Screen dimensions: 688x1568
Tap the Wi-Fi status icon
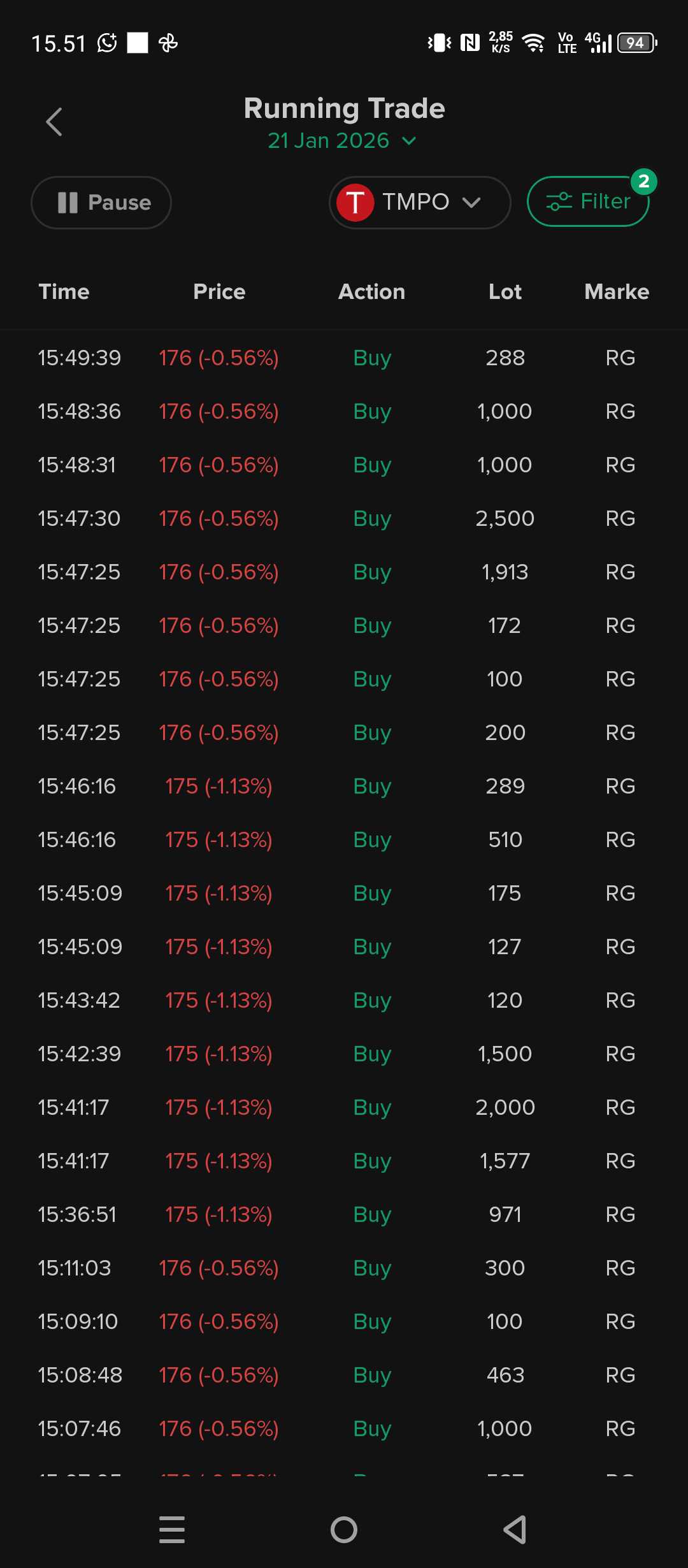[x=533, y=43]
